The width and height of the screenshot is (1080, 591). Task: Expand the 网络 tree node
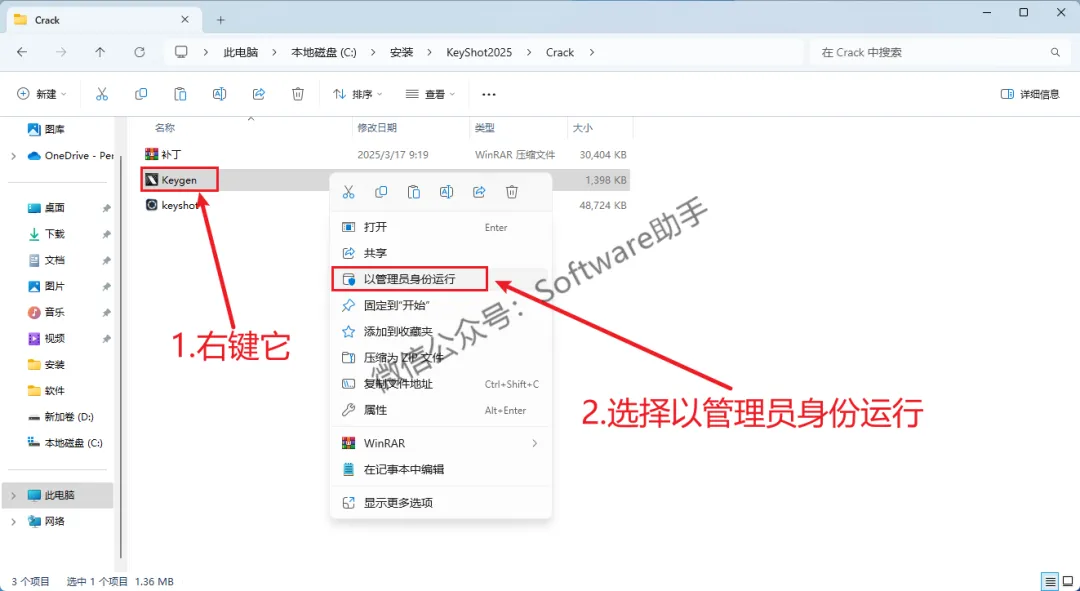pos(13,521)
